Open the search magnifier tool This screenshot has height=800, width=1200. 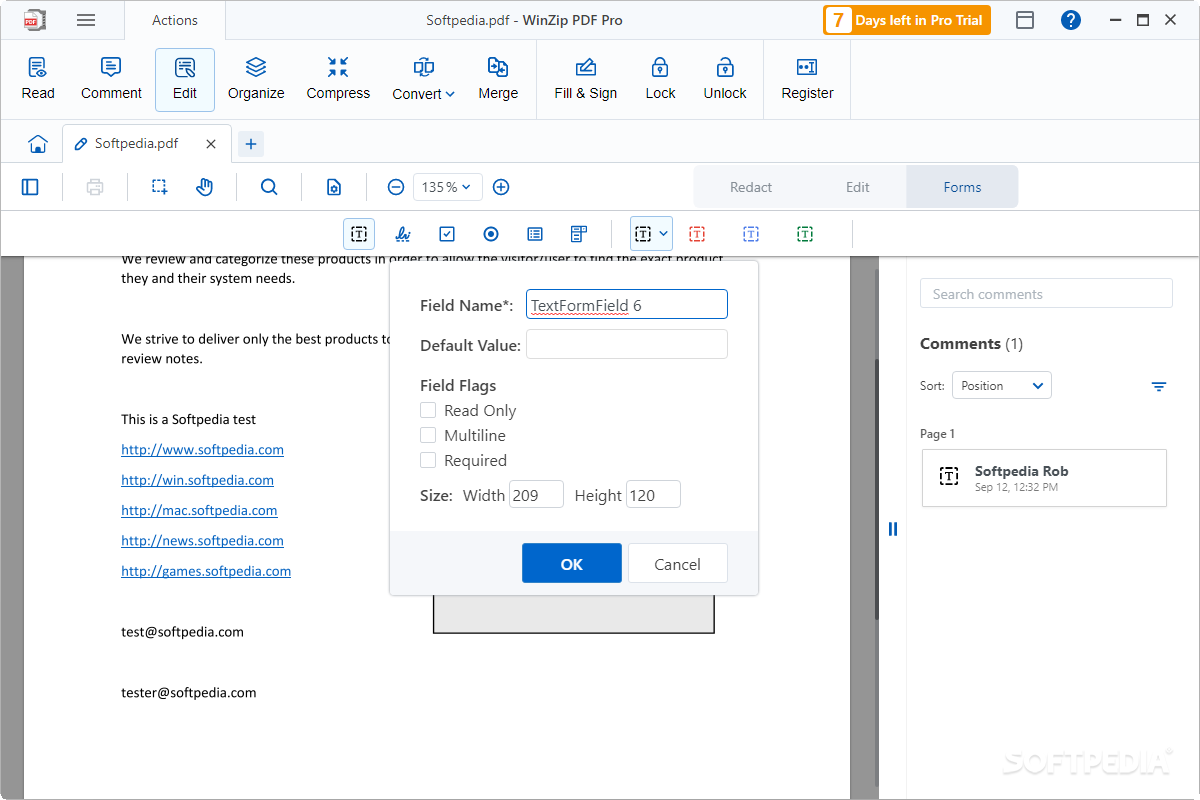pyautogui.click(x=269, y=187)
